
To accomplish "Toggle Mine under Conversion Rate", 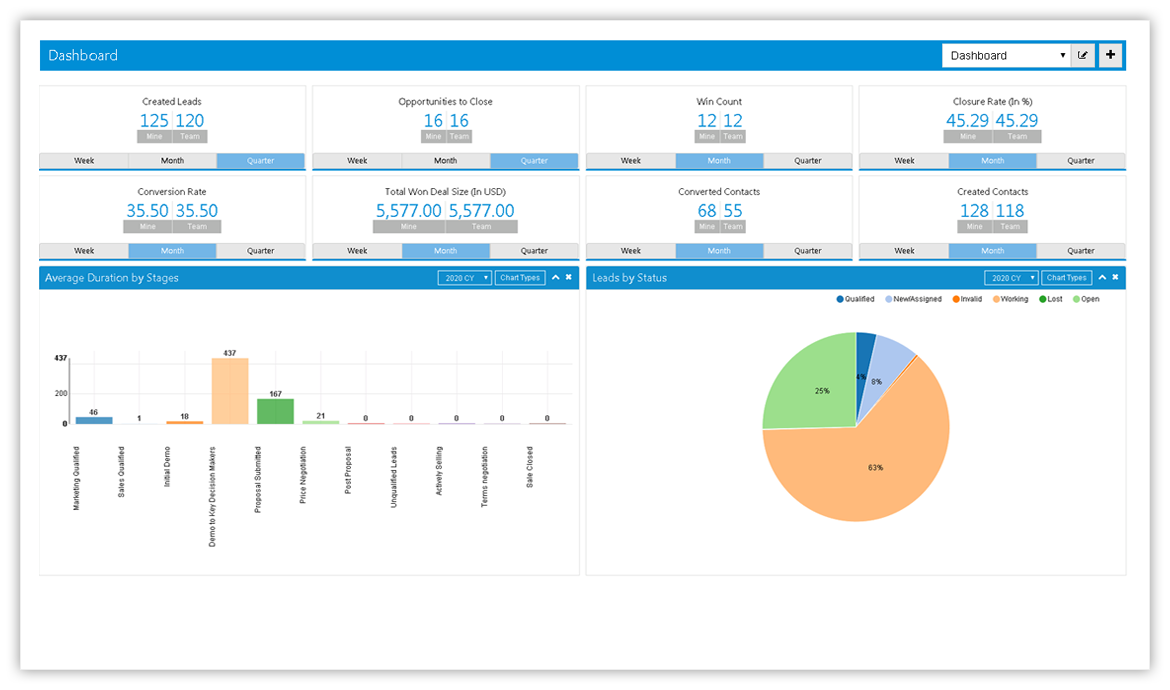I will [147, 227].
